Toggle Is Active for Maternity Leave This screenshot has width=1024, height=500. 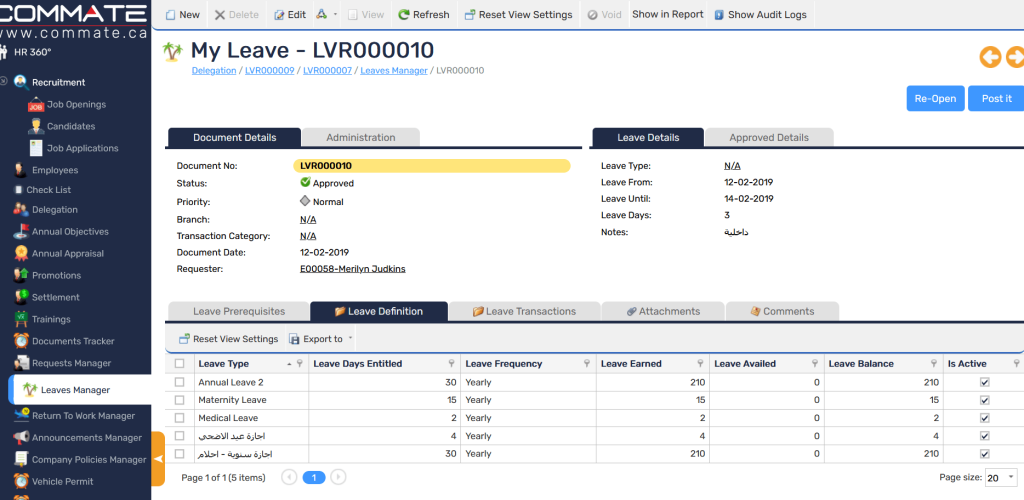984,400
